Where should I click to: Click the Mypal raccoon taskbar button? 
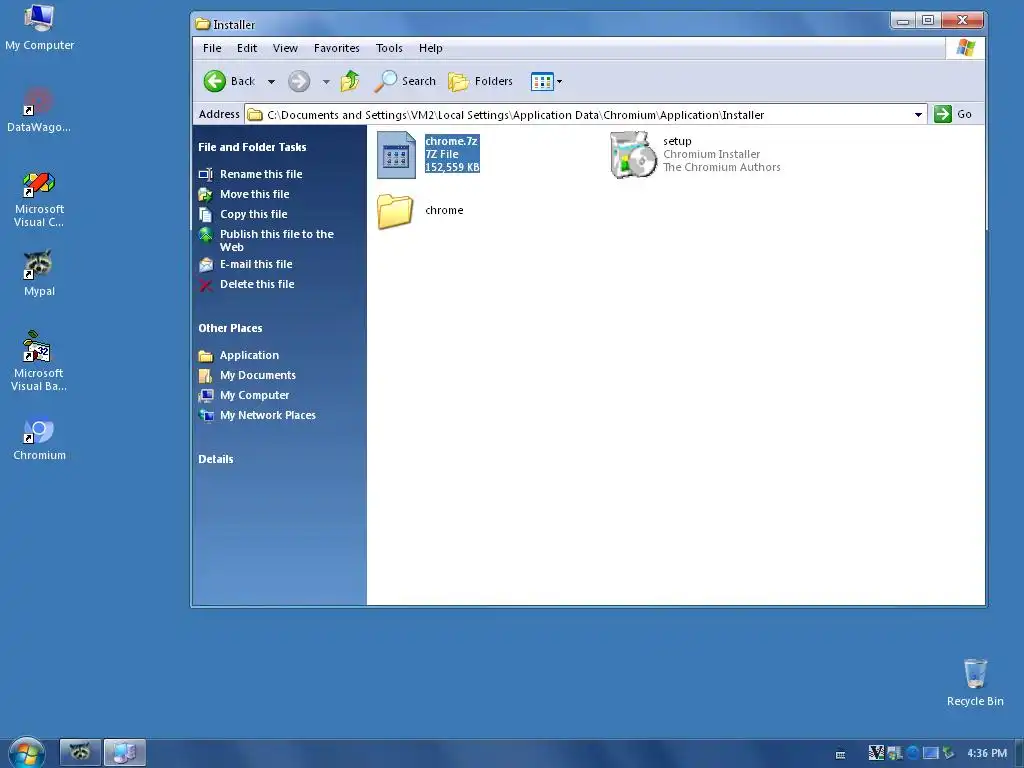point(80,752)
